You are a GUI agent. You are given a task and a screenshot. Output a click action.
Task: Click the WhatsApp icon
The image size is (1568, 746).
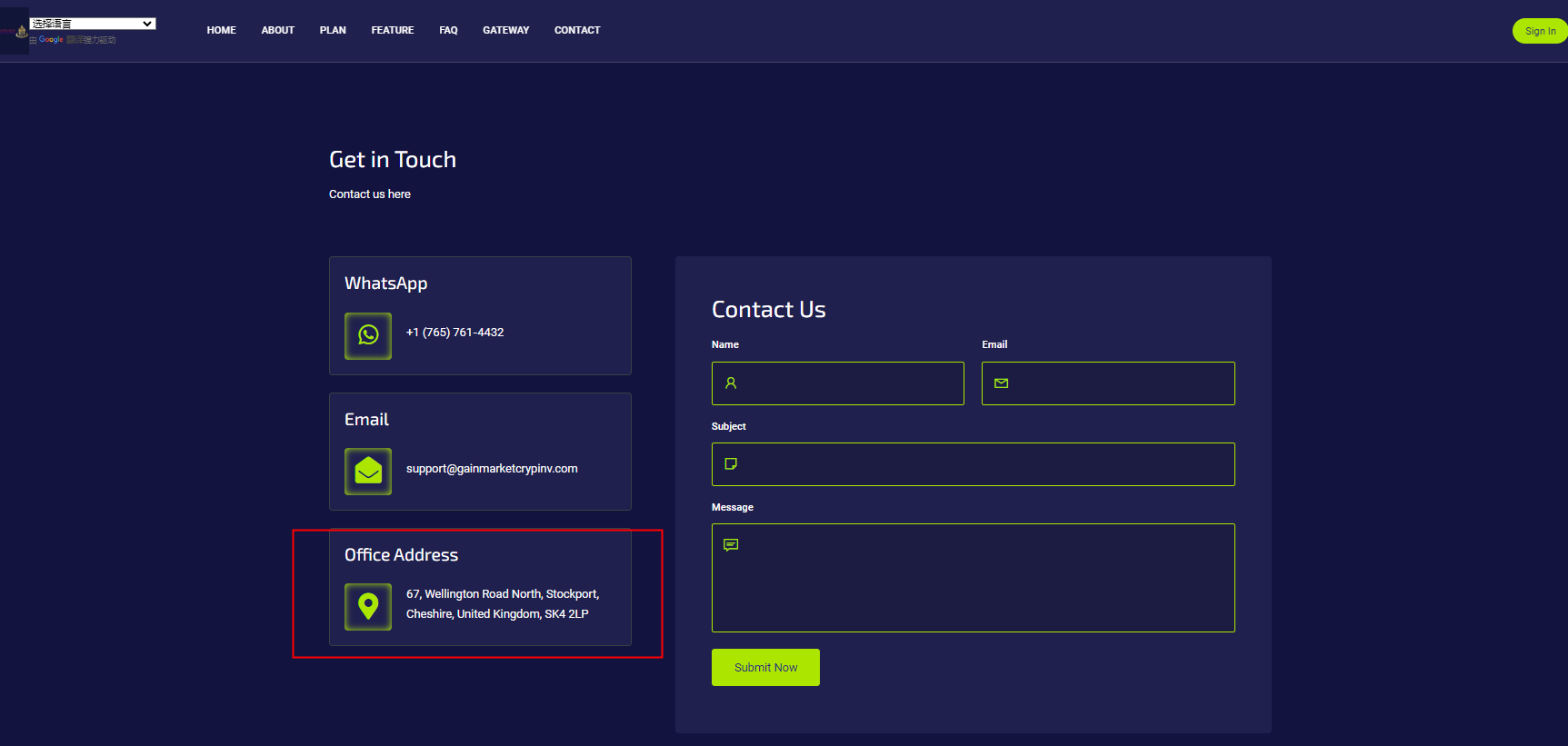click(x=368, y=335)
